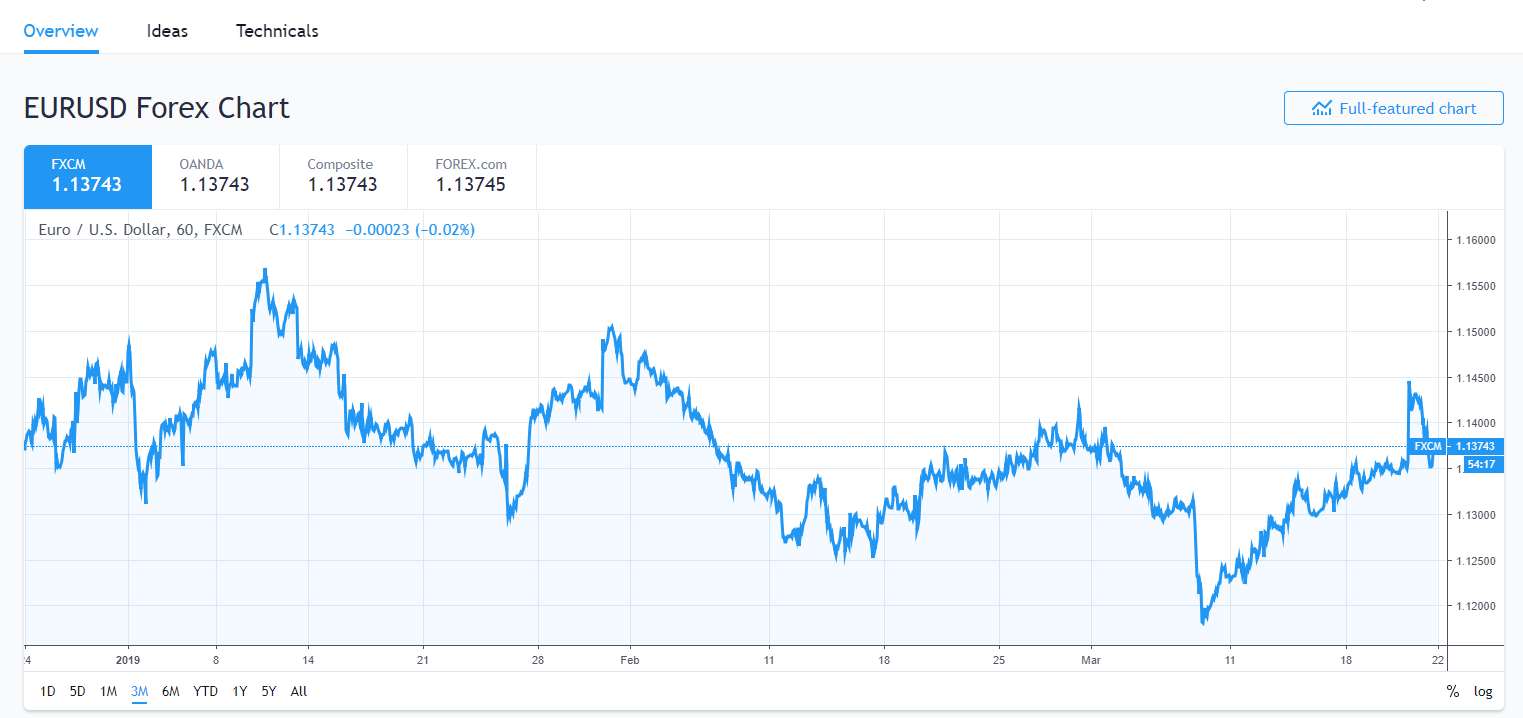
Task: Click the Mar date axis label
Action: [1091, 660]
